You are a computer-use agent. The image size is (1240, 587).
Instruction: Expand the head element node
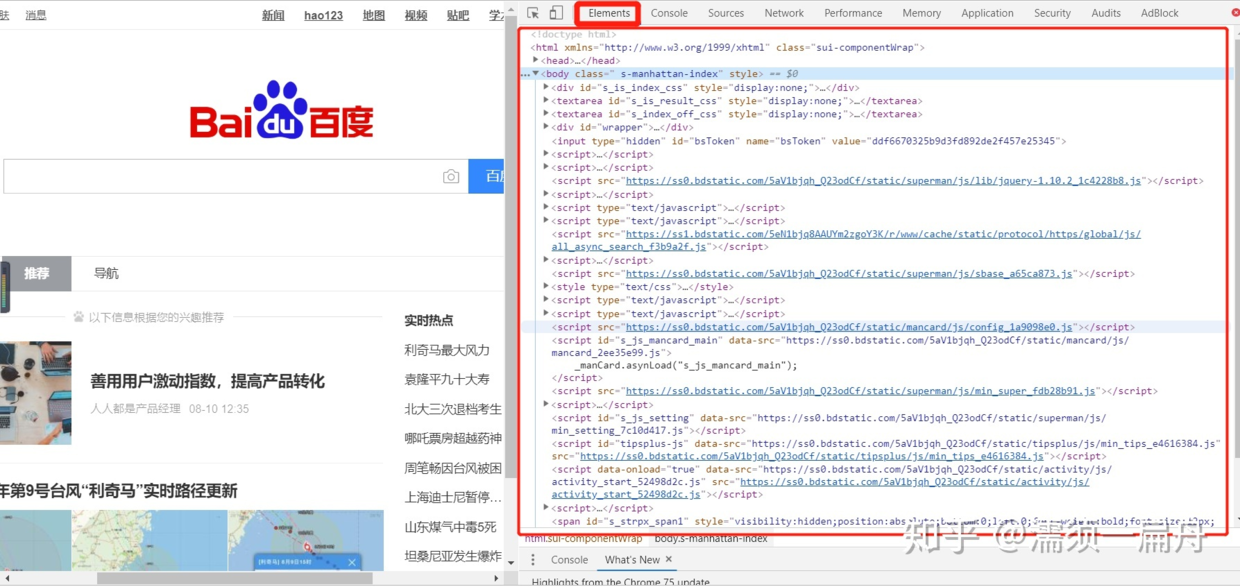click(x=537, y=61)
